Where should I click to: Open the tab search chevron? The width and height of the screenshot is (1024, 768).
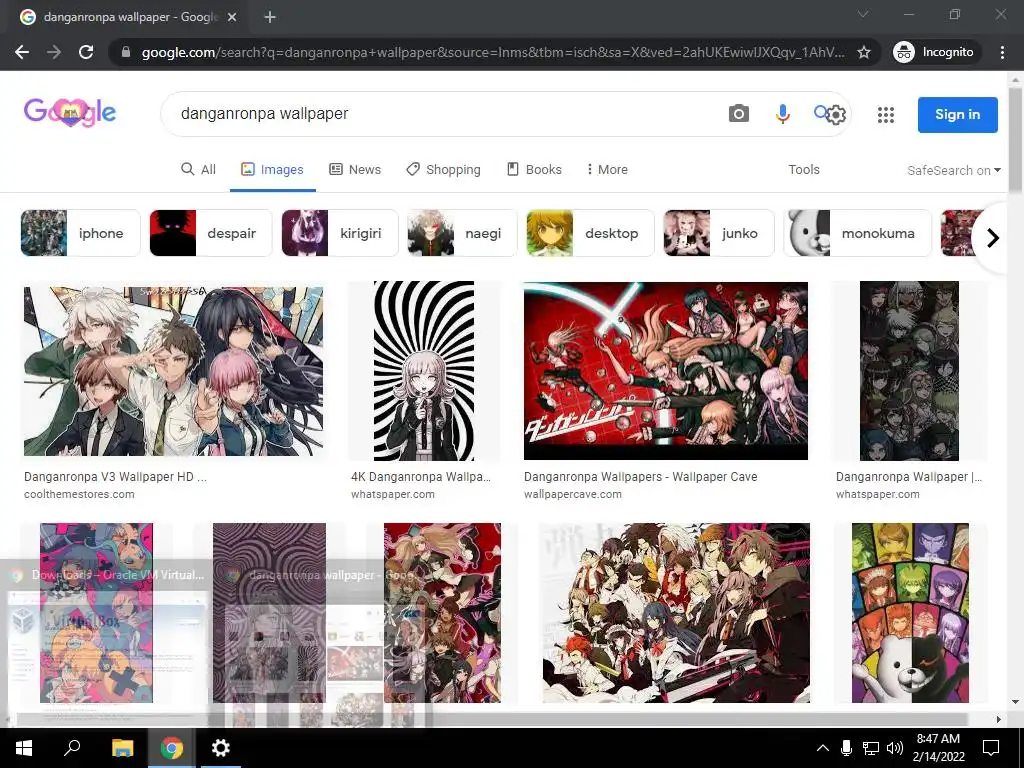click(863, 14)
